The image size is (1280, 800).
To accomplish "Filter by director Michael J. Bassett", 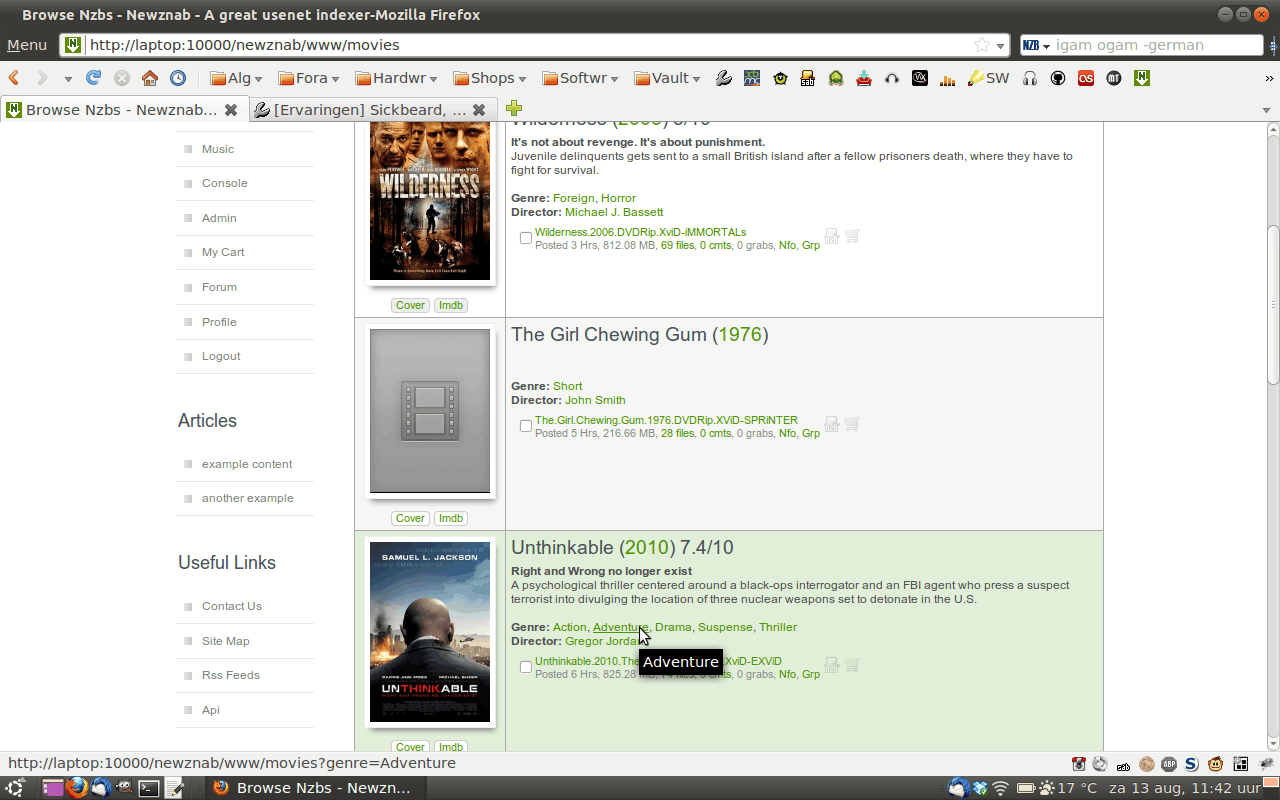I will [614, 212].
